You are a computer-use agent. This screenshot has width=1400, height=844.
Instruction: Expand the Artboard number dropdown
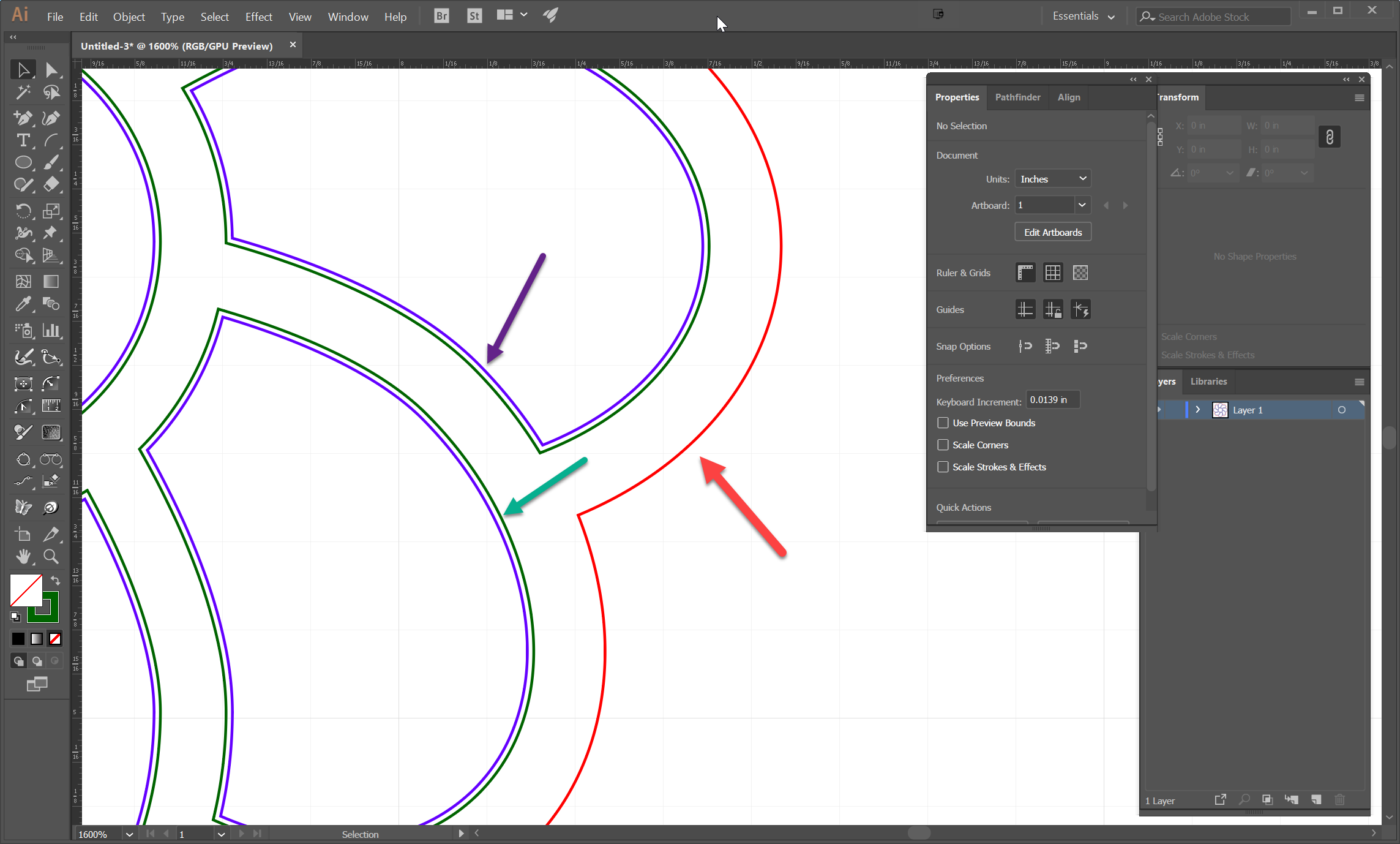click(1082, 205)
